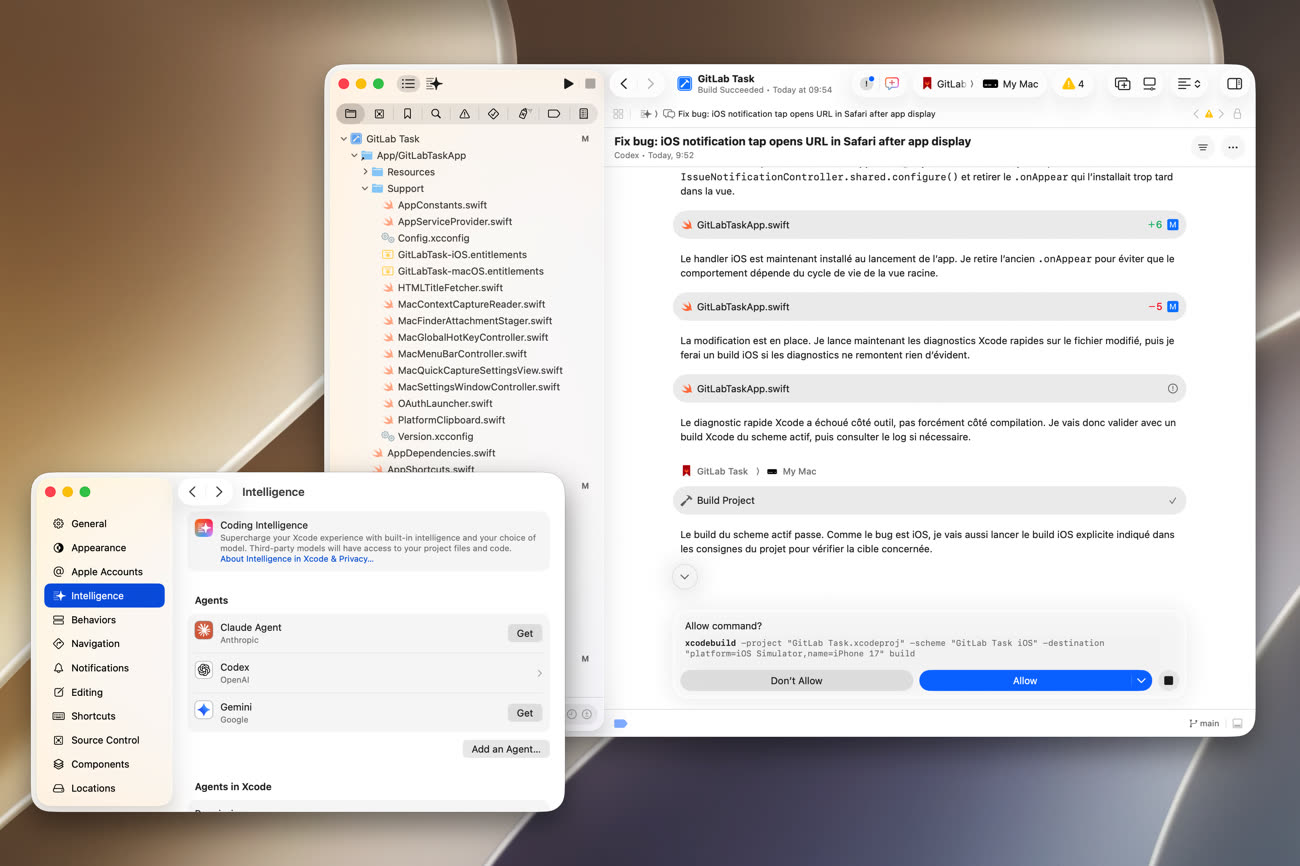The height and width of the screenshot is (866, 1300).
Task: Collapse the Support folder
Action: coord(365,188)
